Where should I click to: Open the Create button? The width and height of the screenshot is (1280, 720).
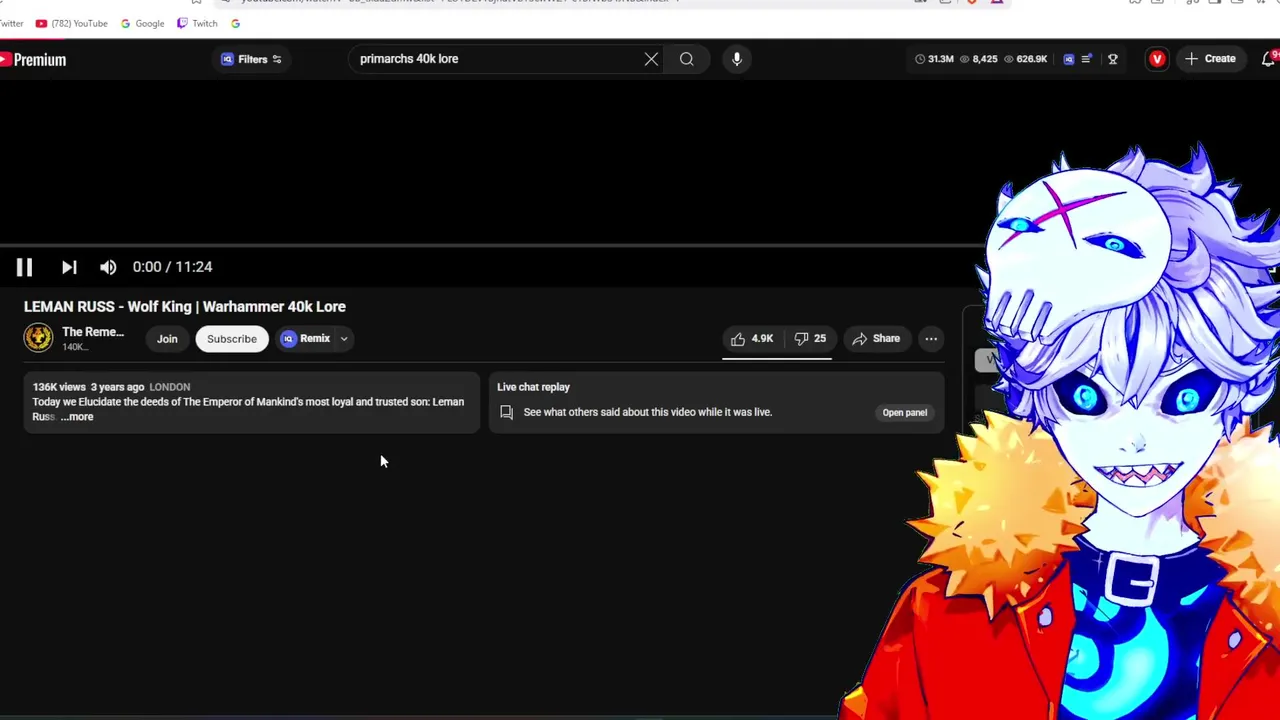(x=1210, y=59)
